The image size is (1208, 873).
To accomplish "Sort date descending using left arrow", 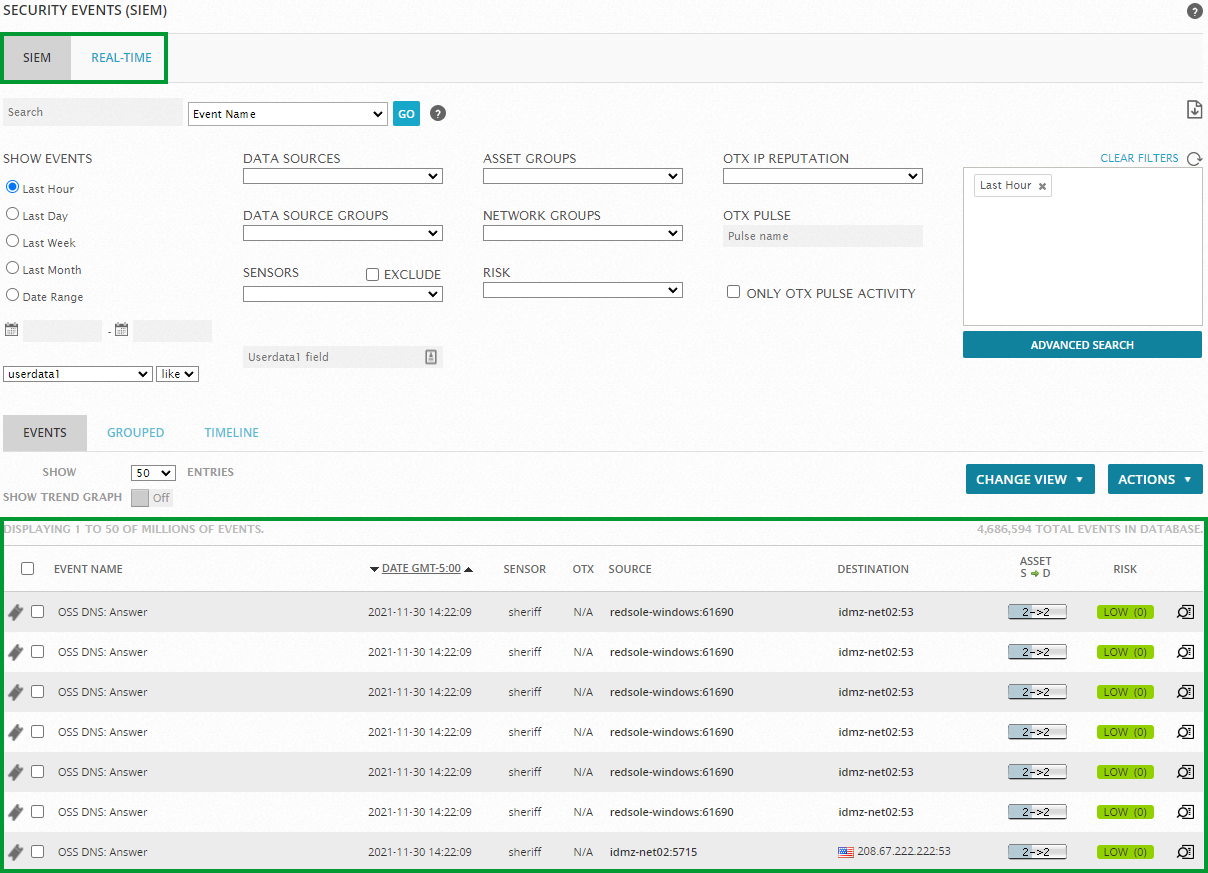I will click(375, 569).
